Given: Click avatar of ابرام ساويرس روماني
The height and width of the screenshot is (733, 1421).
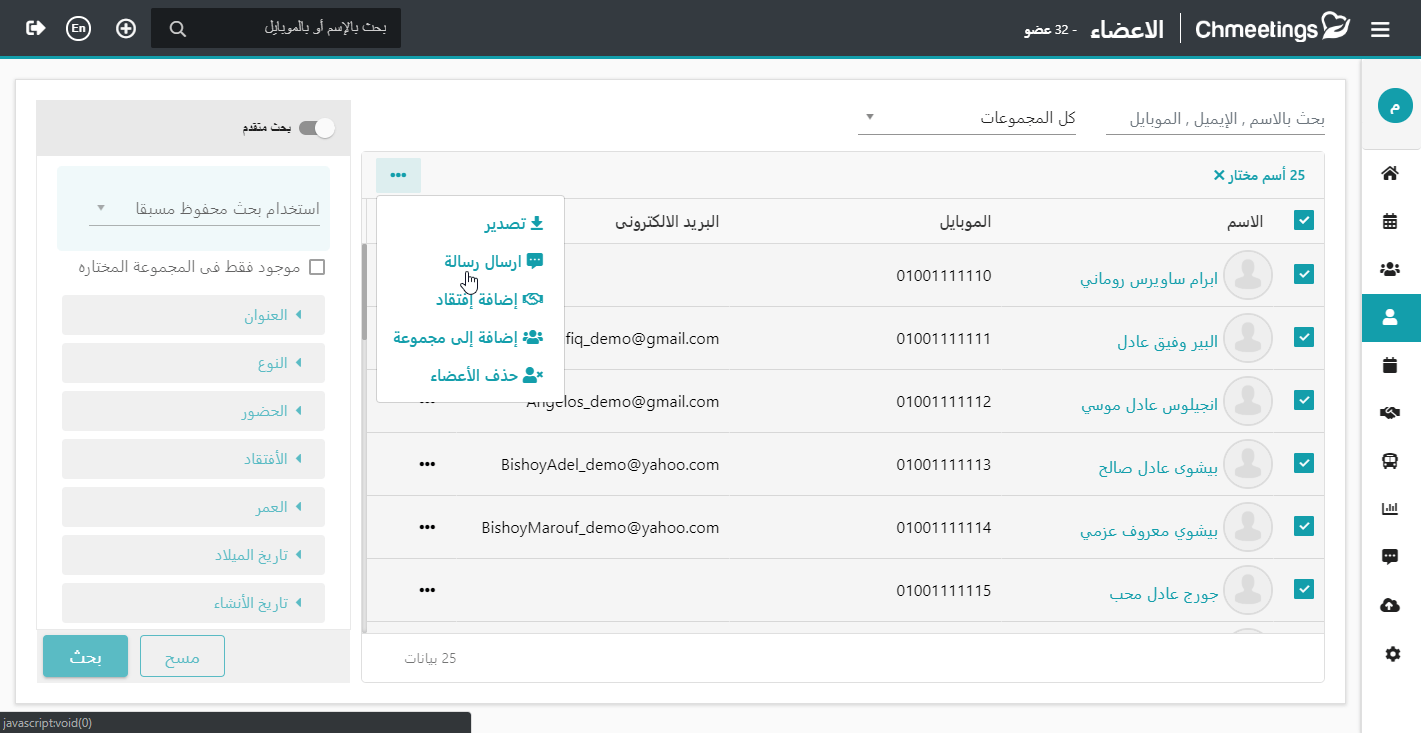Looking at the screenshot, I should coord(1248,275).
